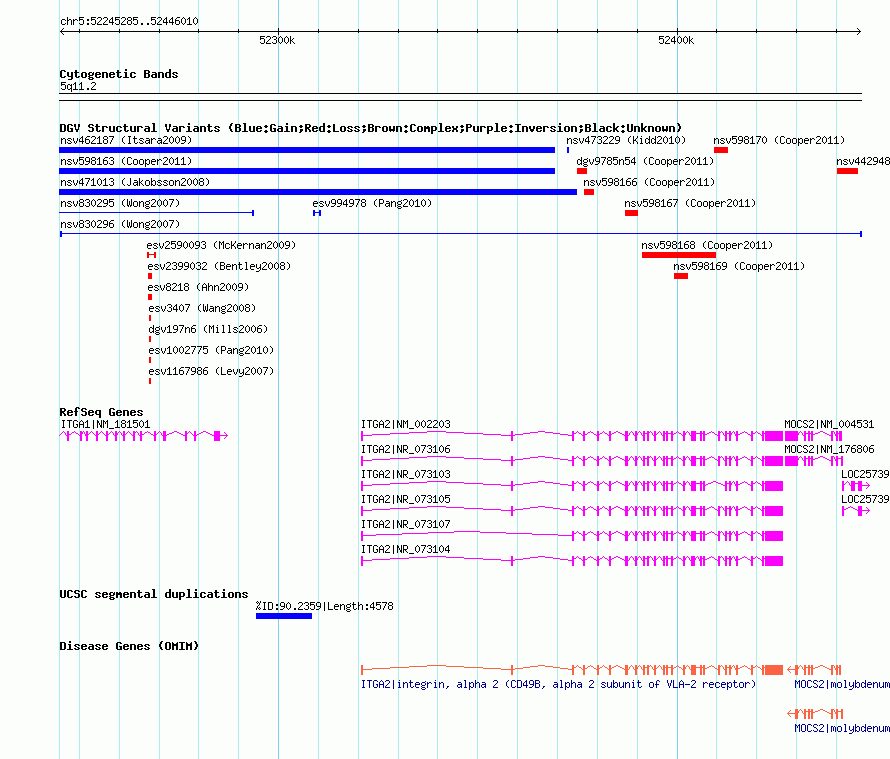
Task: Click the segmental duplication %ID:90.2359 blue bar
Action: pyautogui.click(x=284, y=616)
